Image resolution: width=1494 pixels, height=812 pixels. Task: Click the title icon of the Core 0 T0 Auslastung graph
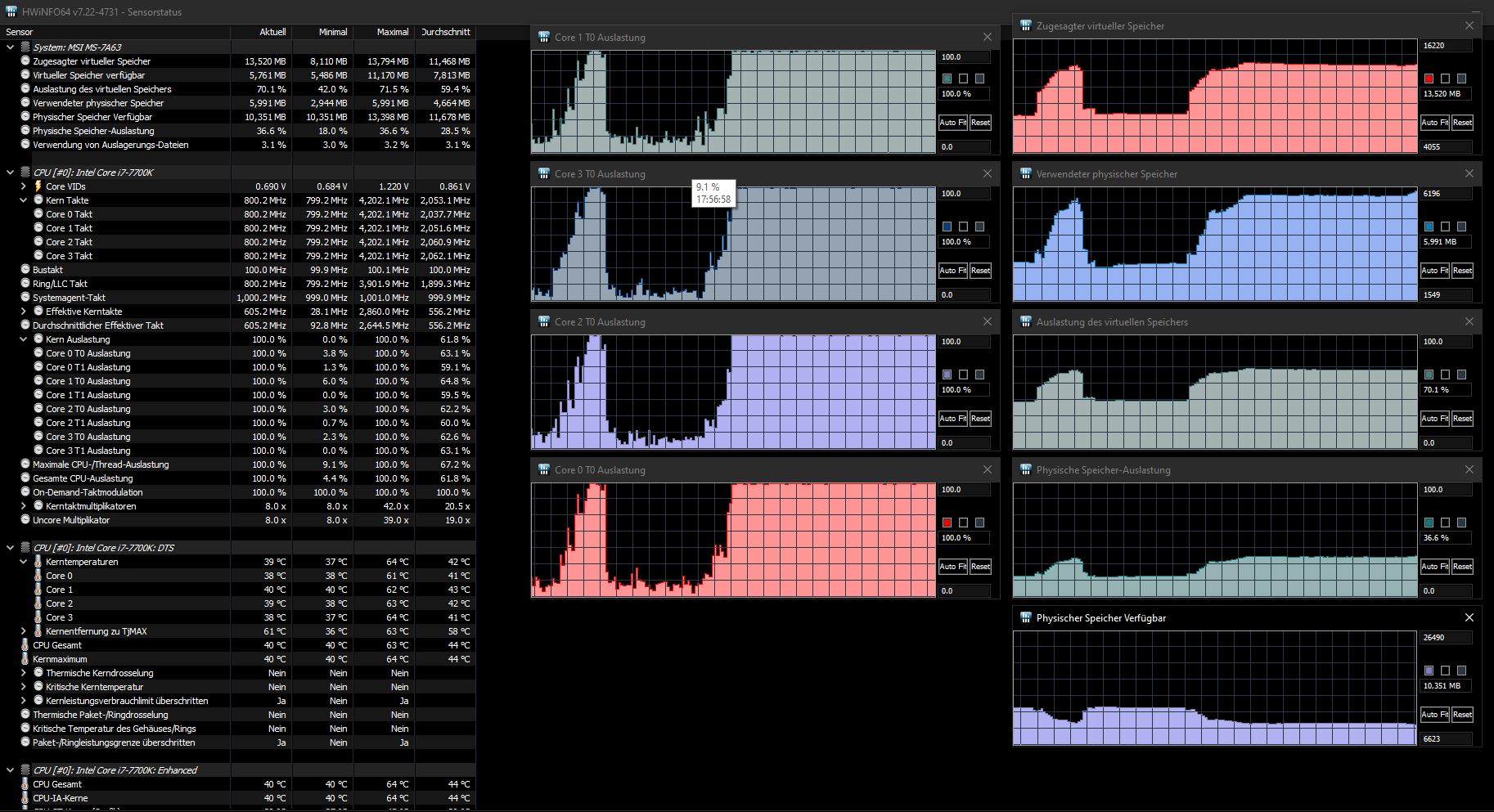click(543, 469)
